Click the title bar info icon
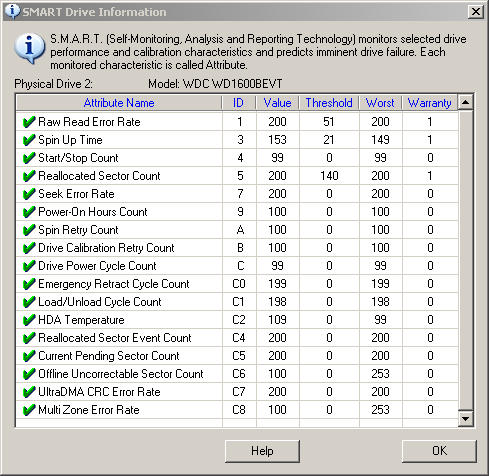489x476 pixels. 12,11
